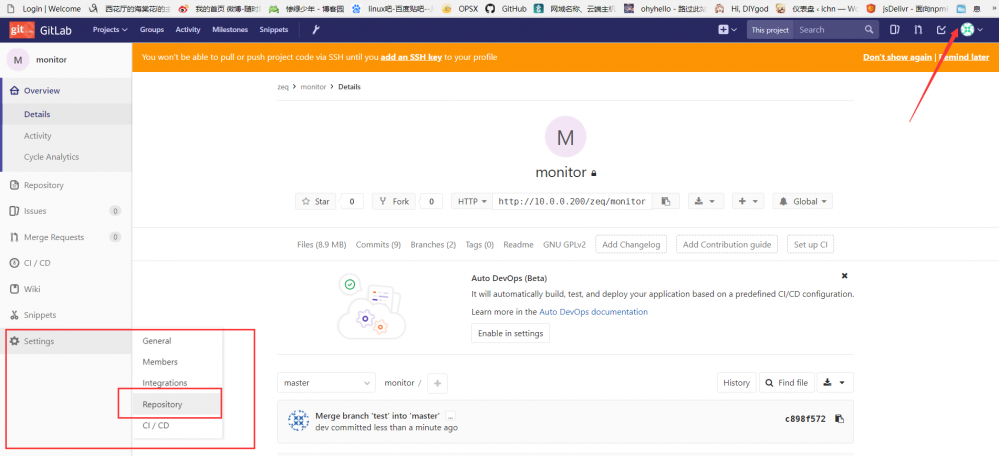Image resolution: width=999 pixels, height=456 pixels.
Task: Click the large M project avatar
Action: [x=566, y=138]
